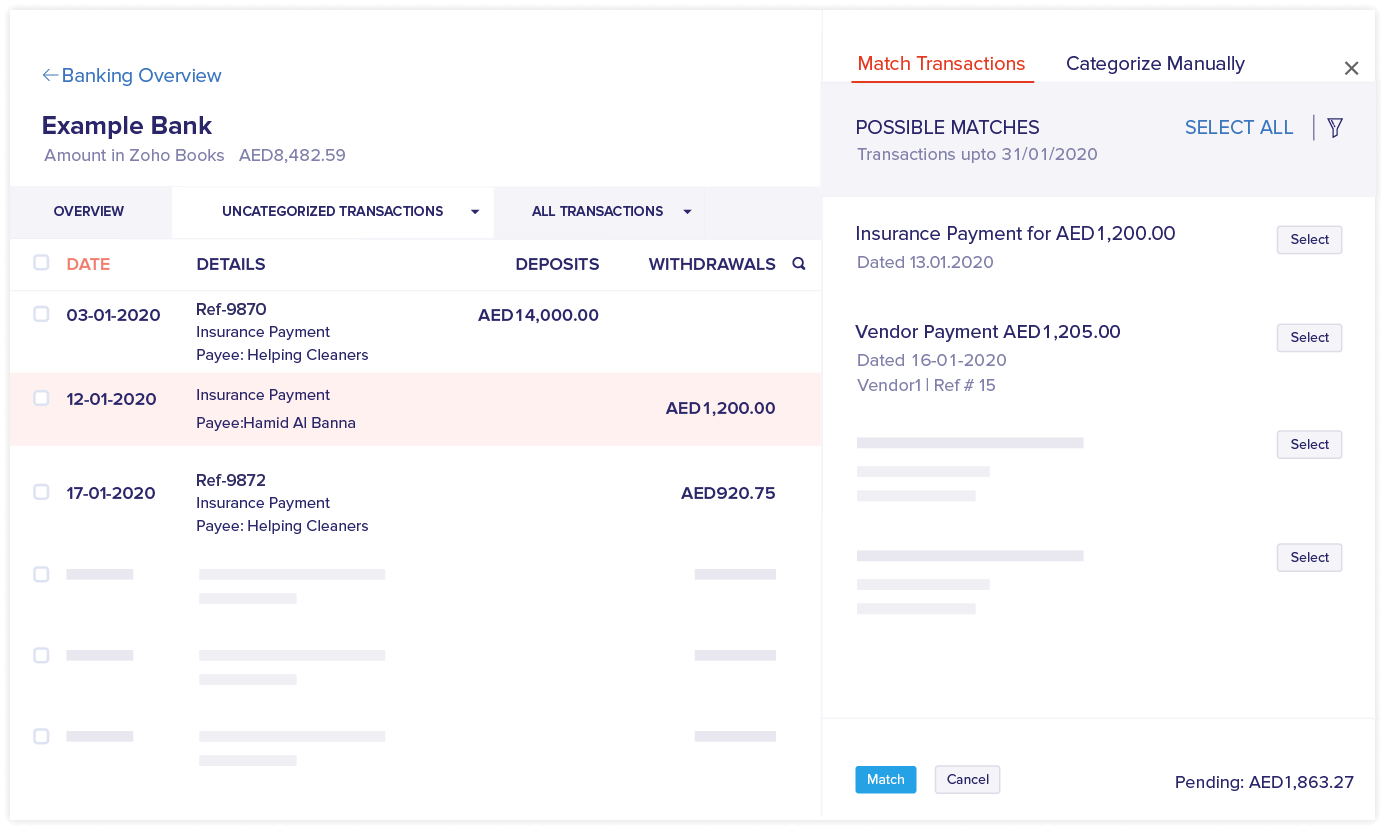The width and height of the screenshot is (1386, 831).
Task: Open the All Transactions tab
Action: click(x=598, y=211)
